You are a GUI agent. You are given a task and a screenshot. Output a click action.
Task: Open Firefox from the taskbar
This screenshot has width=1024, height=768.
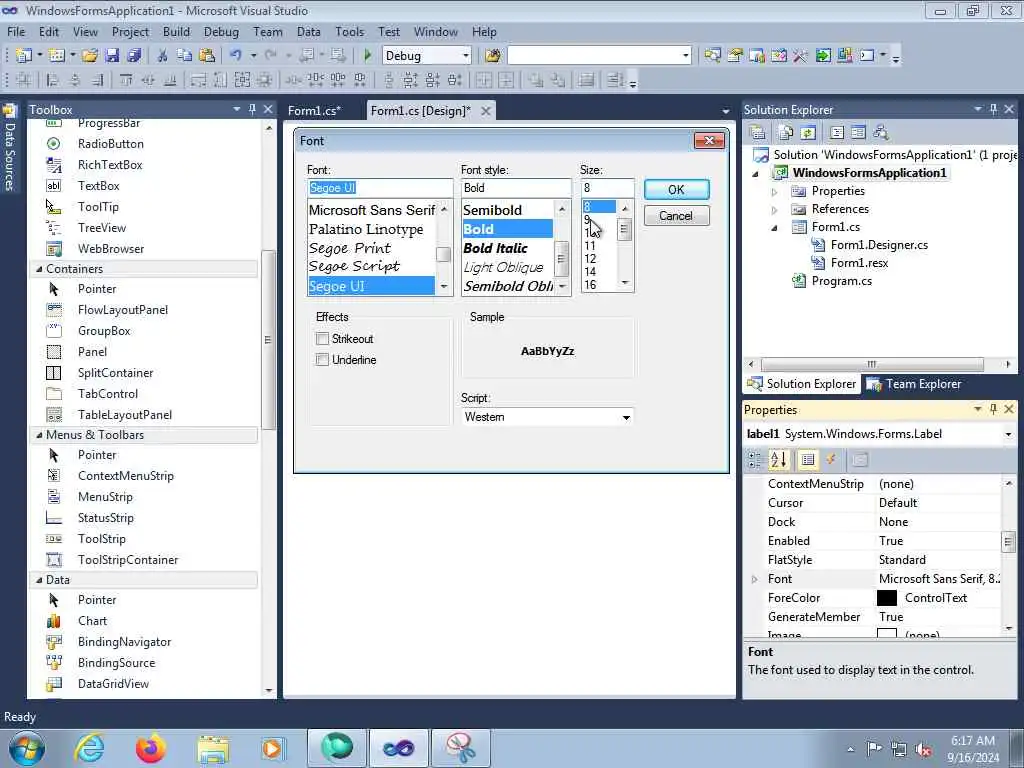(151, 748)
